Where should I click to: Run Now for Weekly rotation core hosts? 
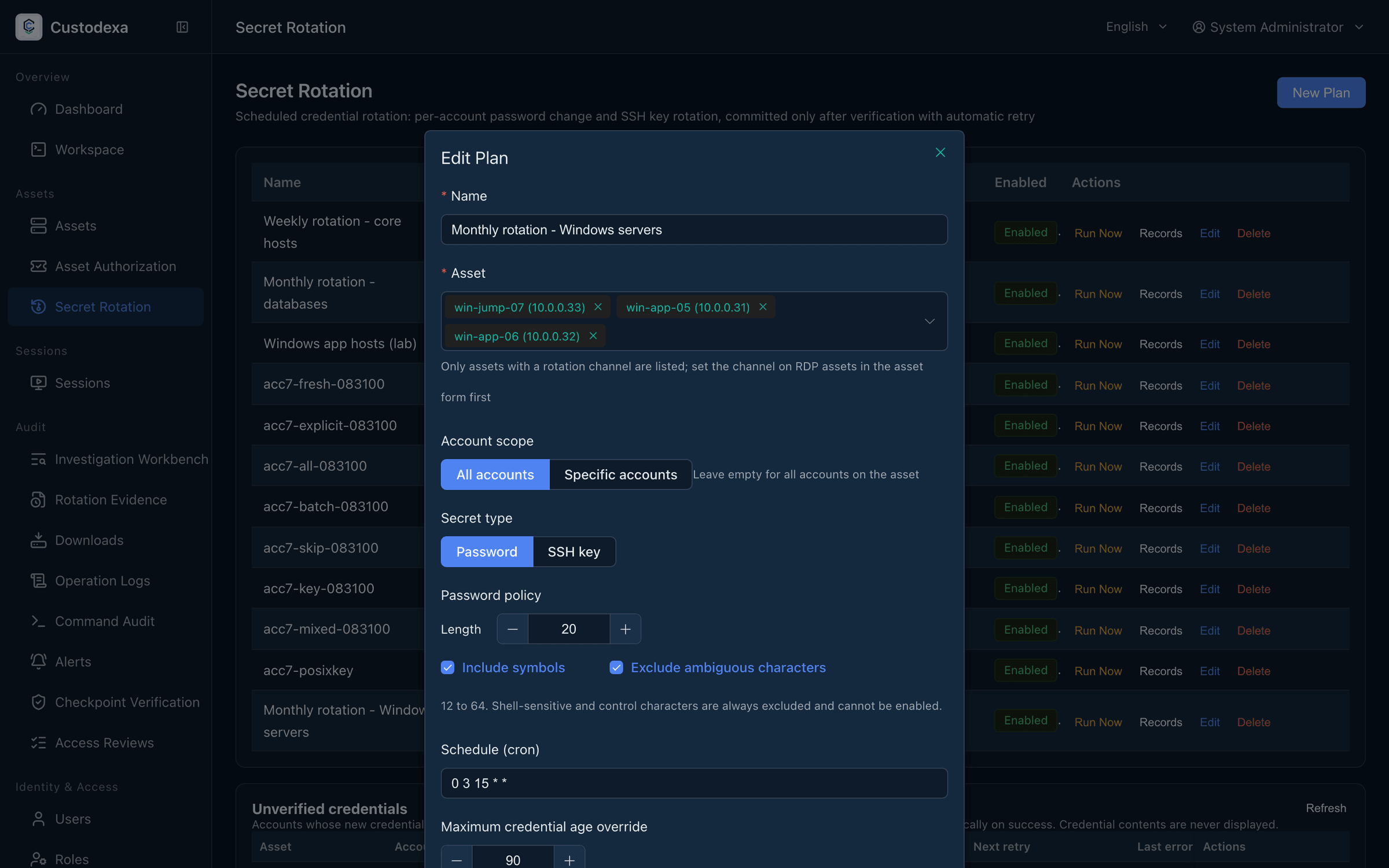point(1098,233)
